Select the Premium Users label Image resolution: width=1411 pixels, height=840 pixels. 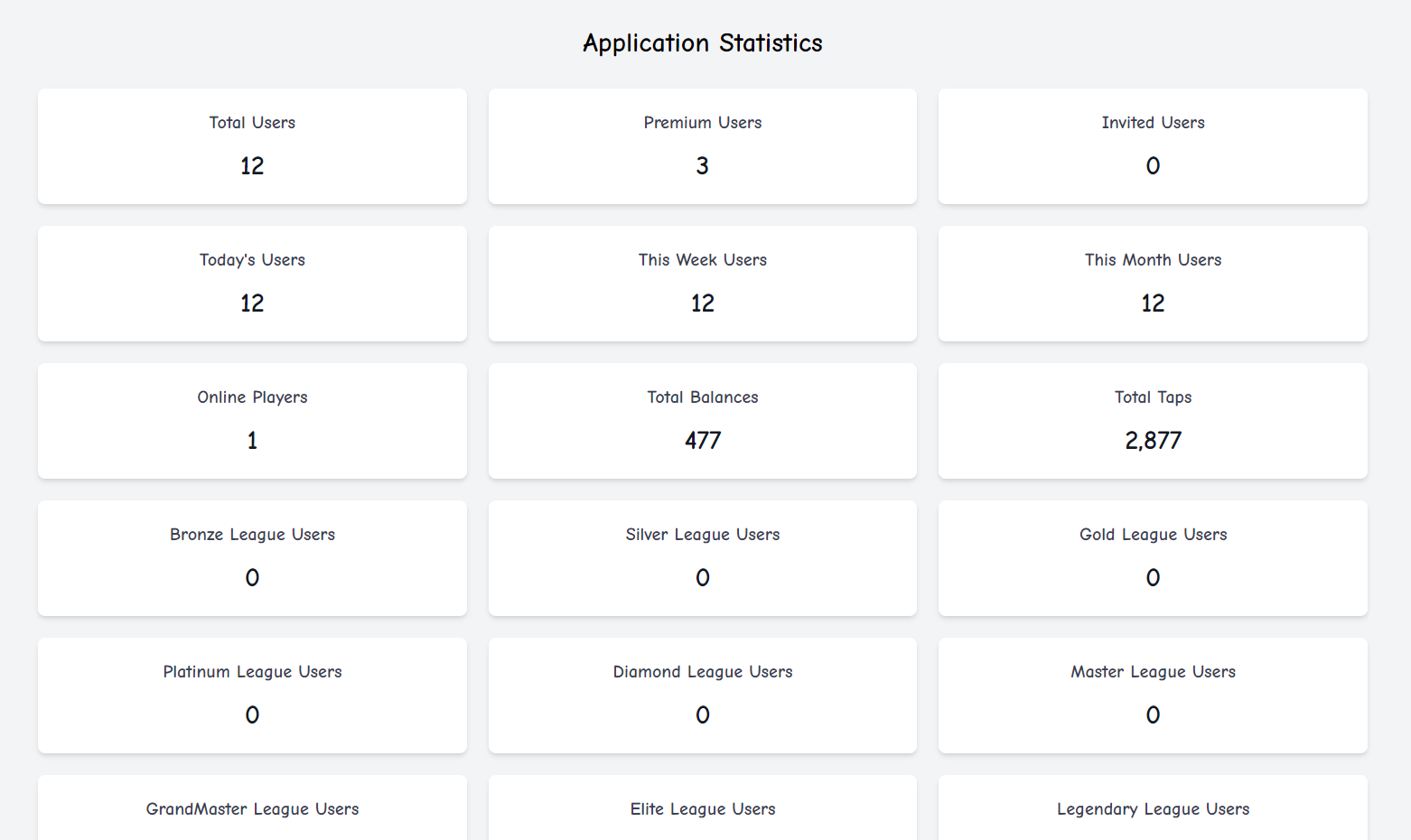703,123
